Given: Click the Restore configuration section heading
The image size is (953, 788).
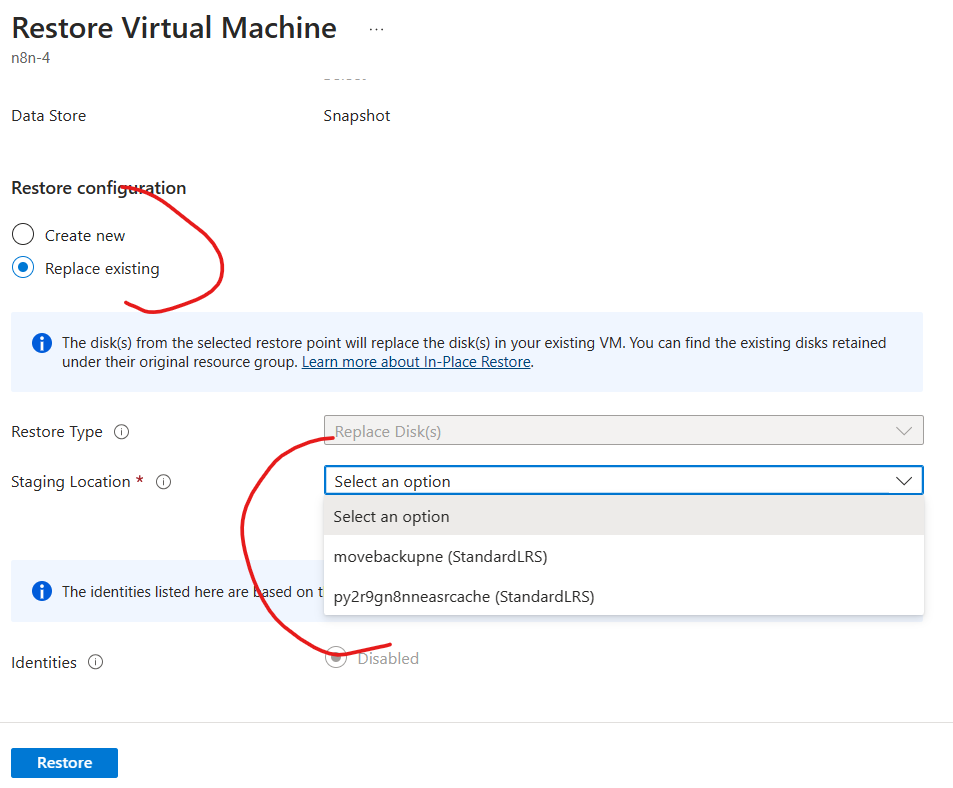Looking at the screenshot, I should pyautogui.click(x=98, y=188).
